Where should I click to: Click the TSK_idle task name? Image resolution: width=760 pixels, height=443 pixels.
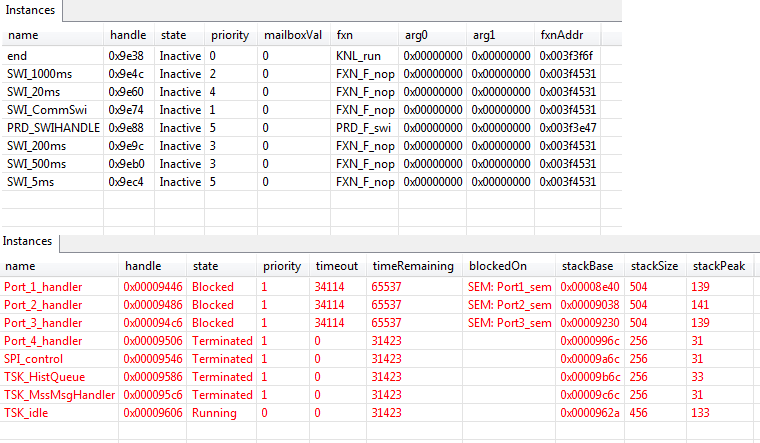[x=27, y=413]
